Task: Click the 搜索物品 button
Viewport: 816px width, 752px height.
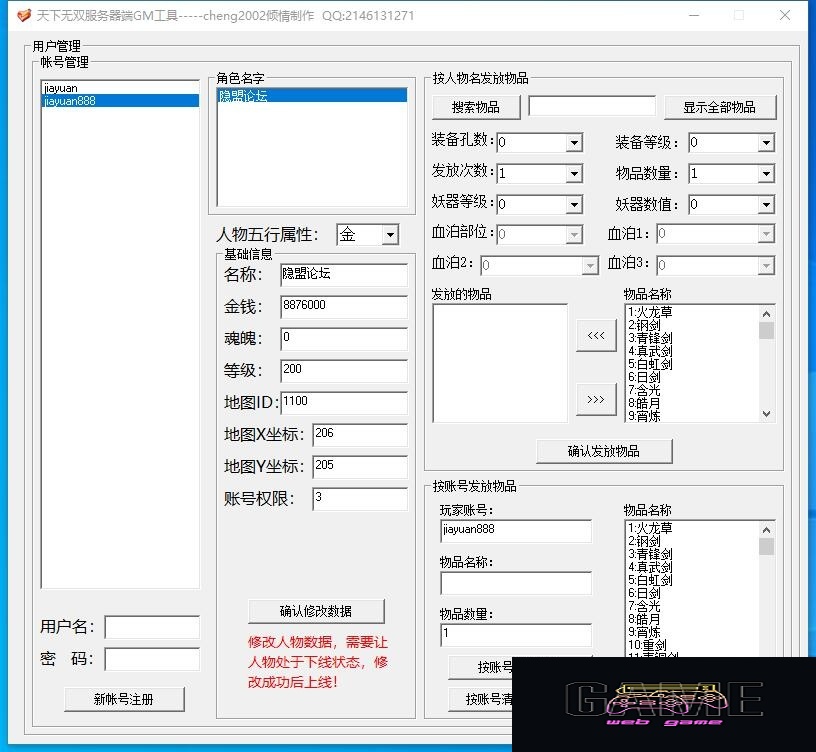Action: pyautogui.click(x=476, y=107)
